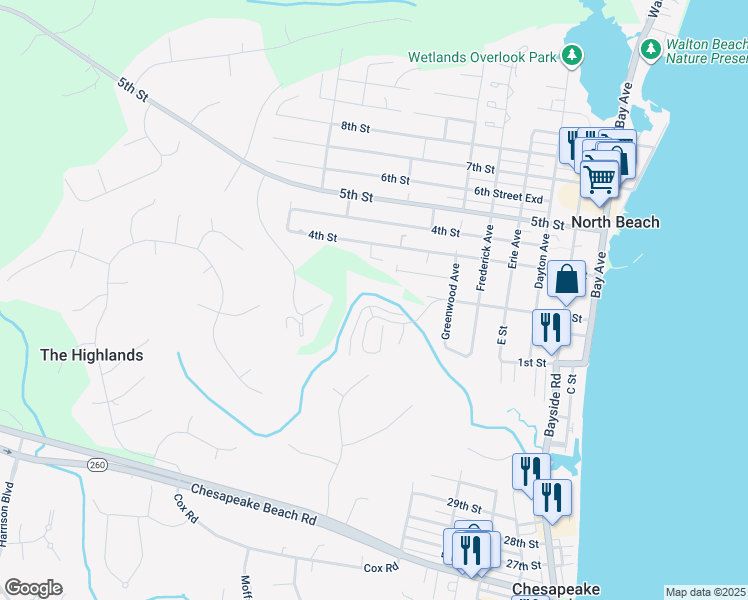Click the 29th St street label

tap(465, 507)
